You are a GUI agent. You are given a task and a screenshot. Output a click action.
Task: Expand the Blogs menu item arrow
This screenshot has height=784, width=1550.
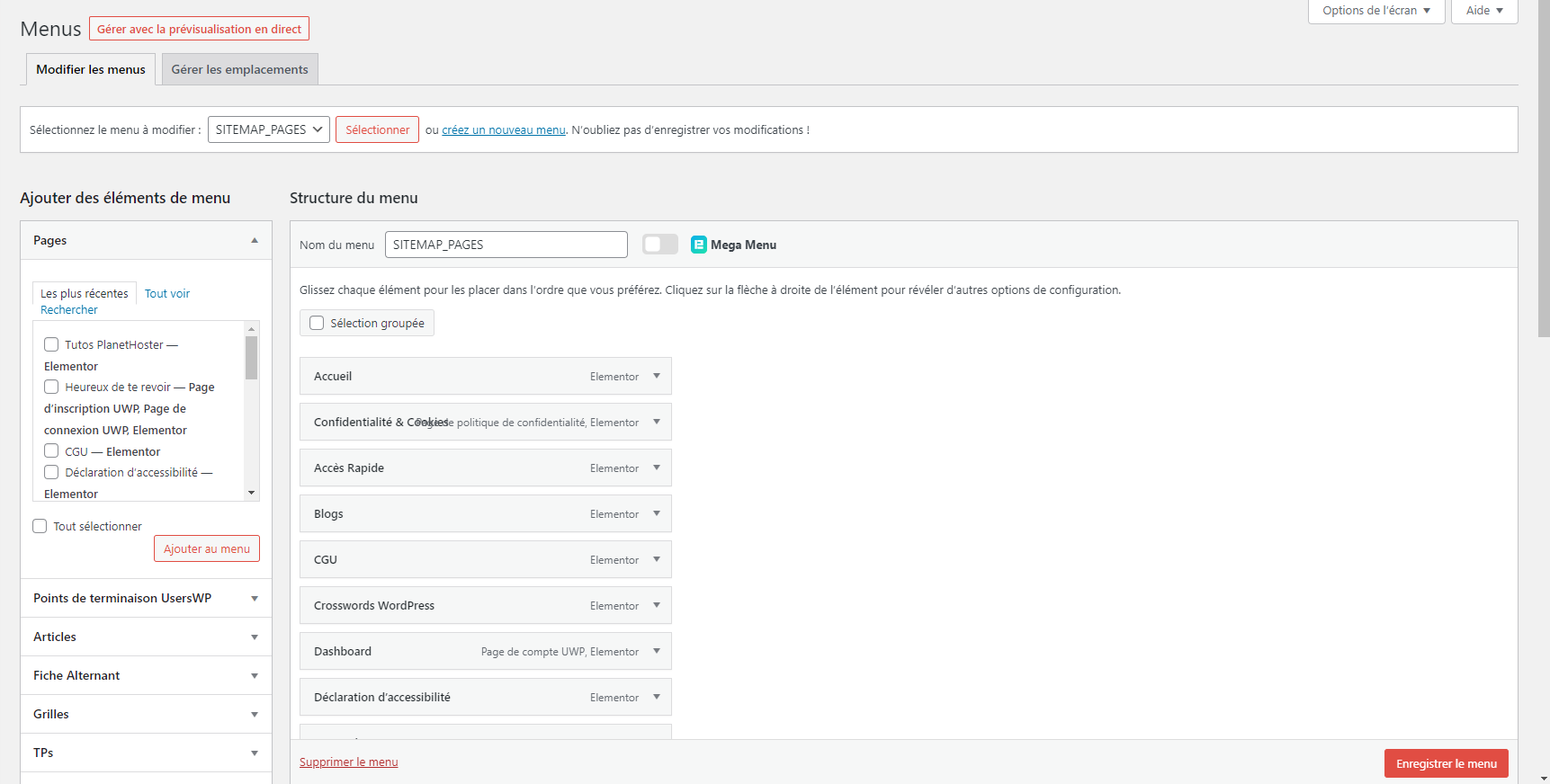(657, 513)
